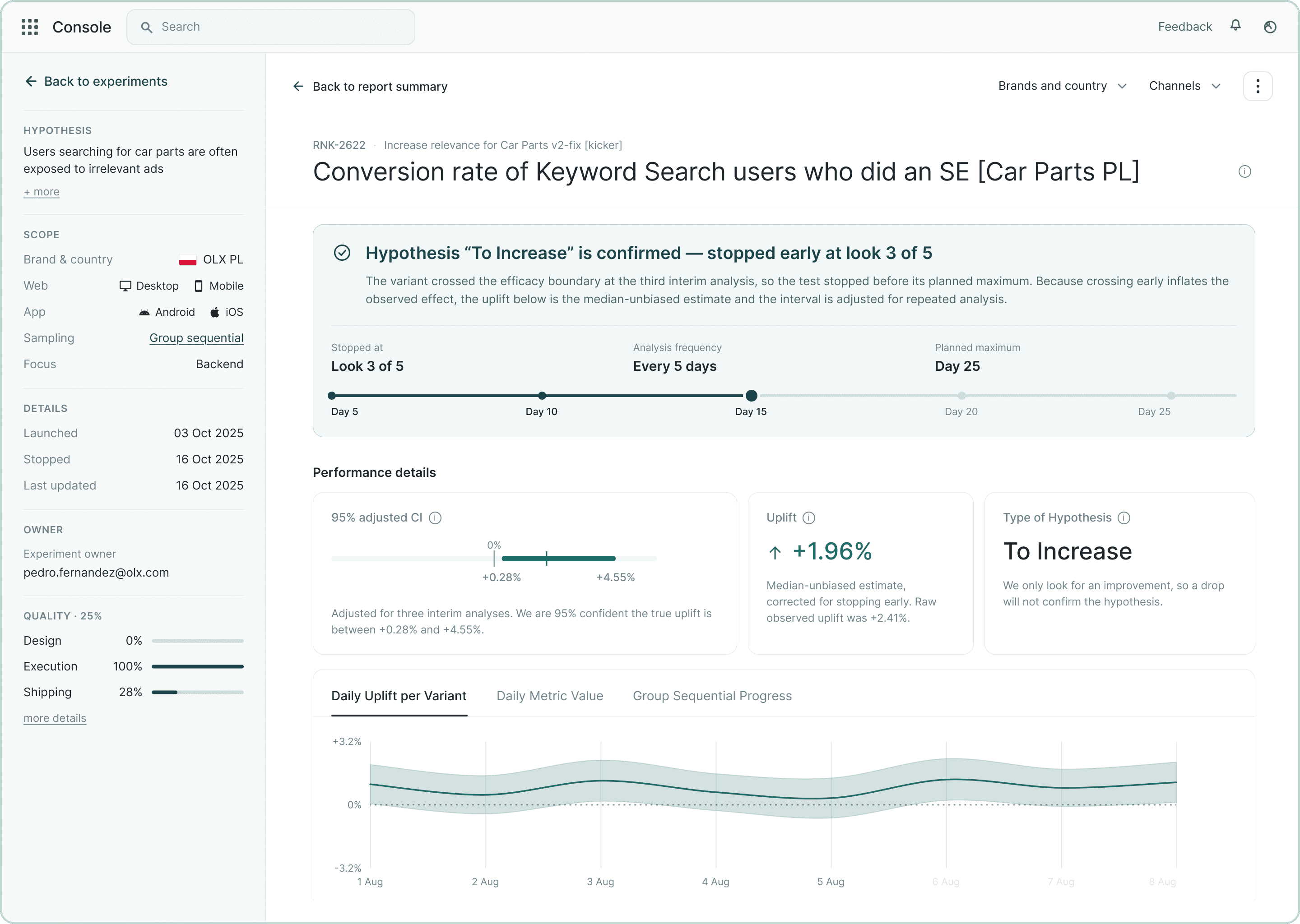Click the Android icon
Screen dimensions: 1300x924
tap(144, 312)
